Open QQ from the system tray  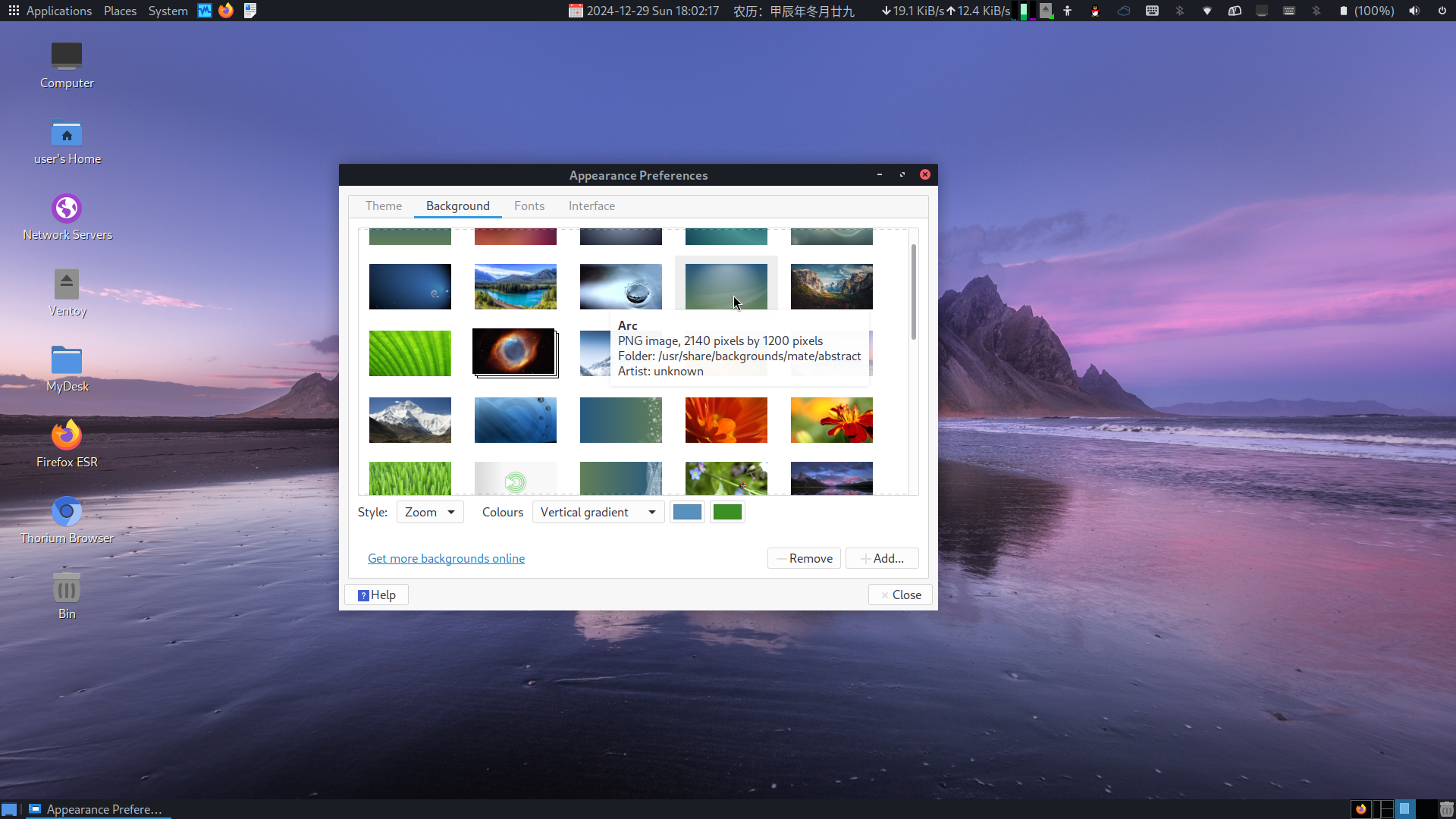(x=1095, y=11)
